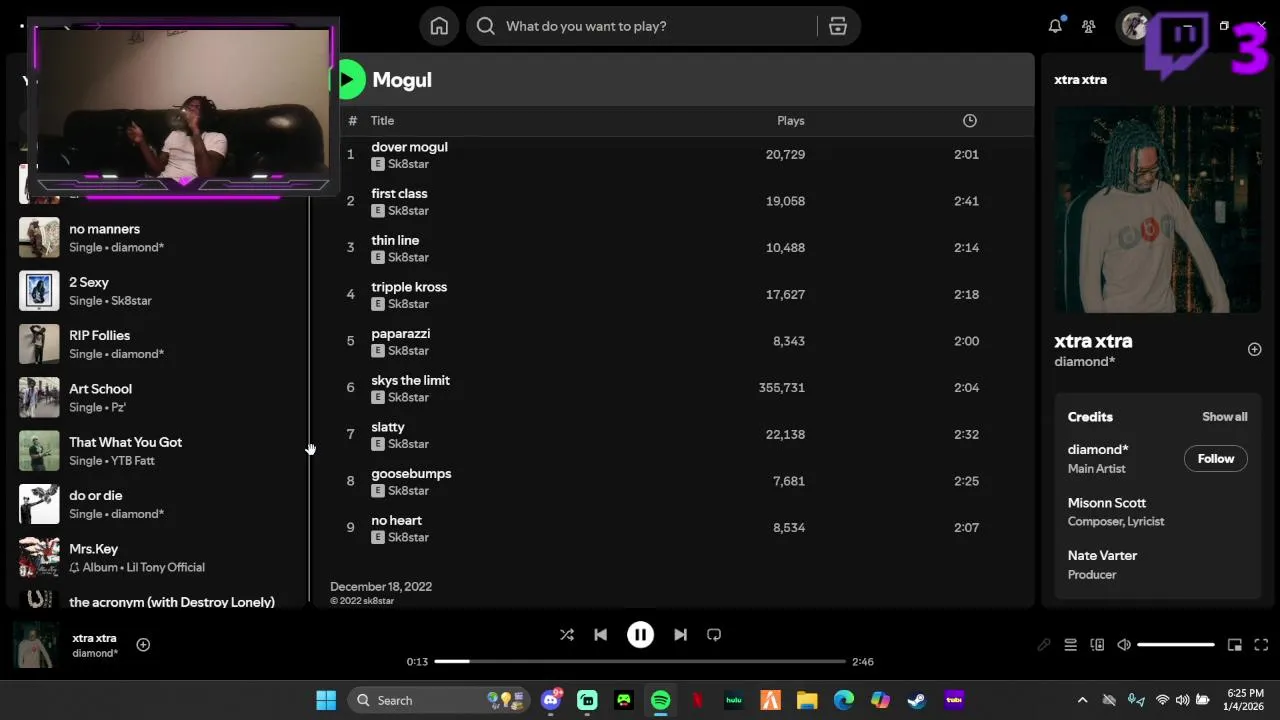Open xtra xtra cover art in side panel
The height and width of the screenshot is (720, 1280).
[1157, 210]
